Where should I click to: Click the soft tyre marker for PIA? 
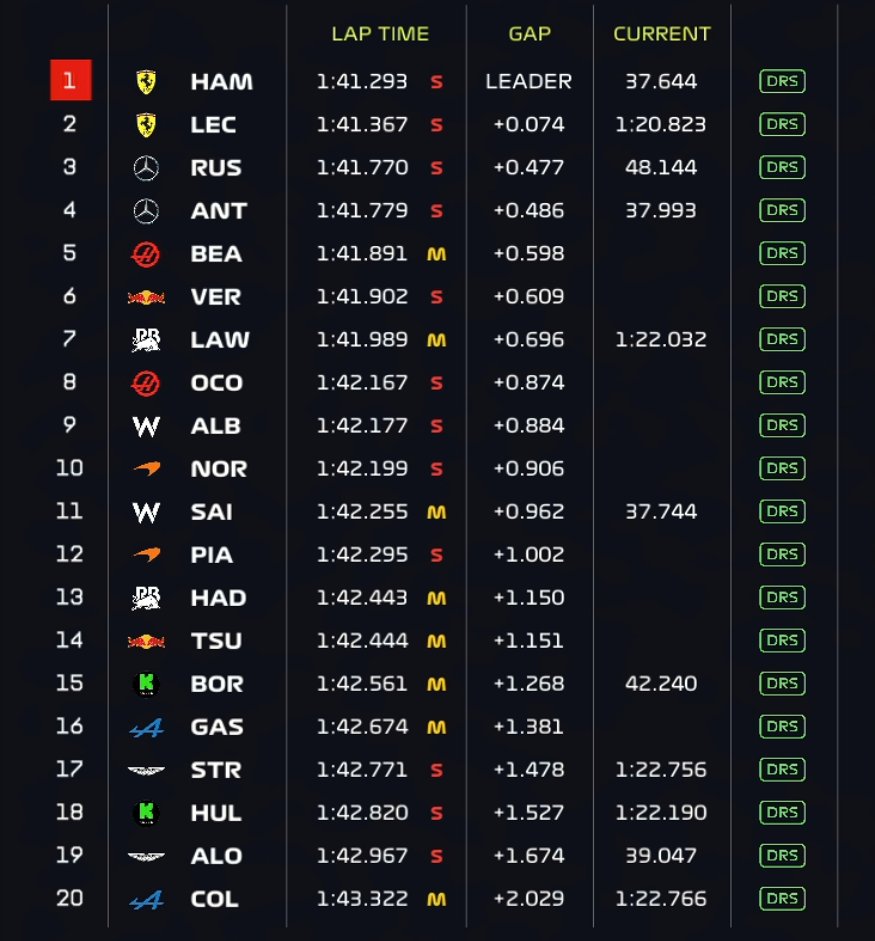[x=436, y=555]
